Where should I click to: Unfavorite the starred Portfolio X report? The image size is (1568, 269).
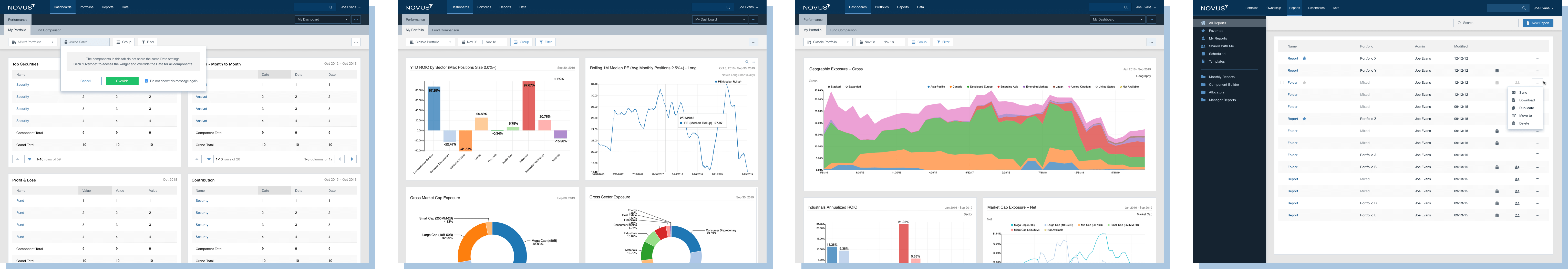pyautogui.click(x=1304, y=59)
